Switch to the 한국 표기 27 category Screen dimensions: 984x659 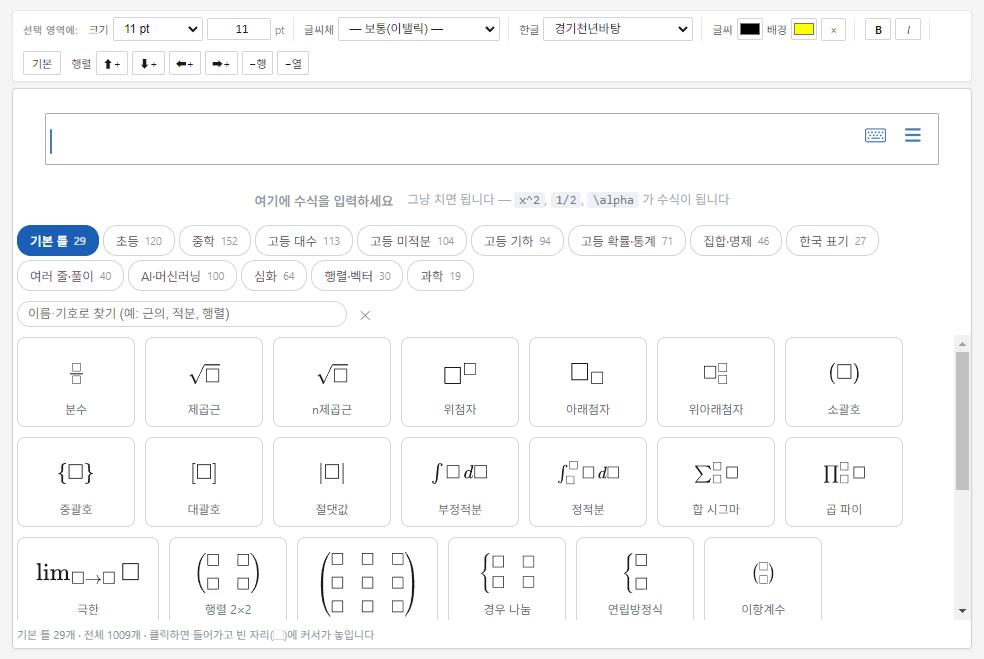(832, 241)
